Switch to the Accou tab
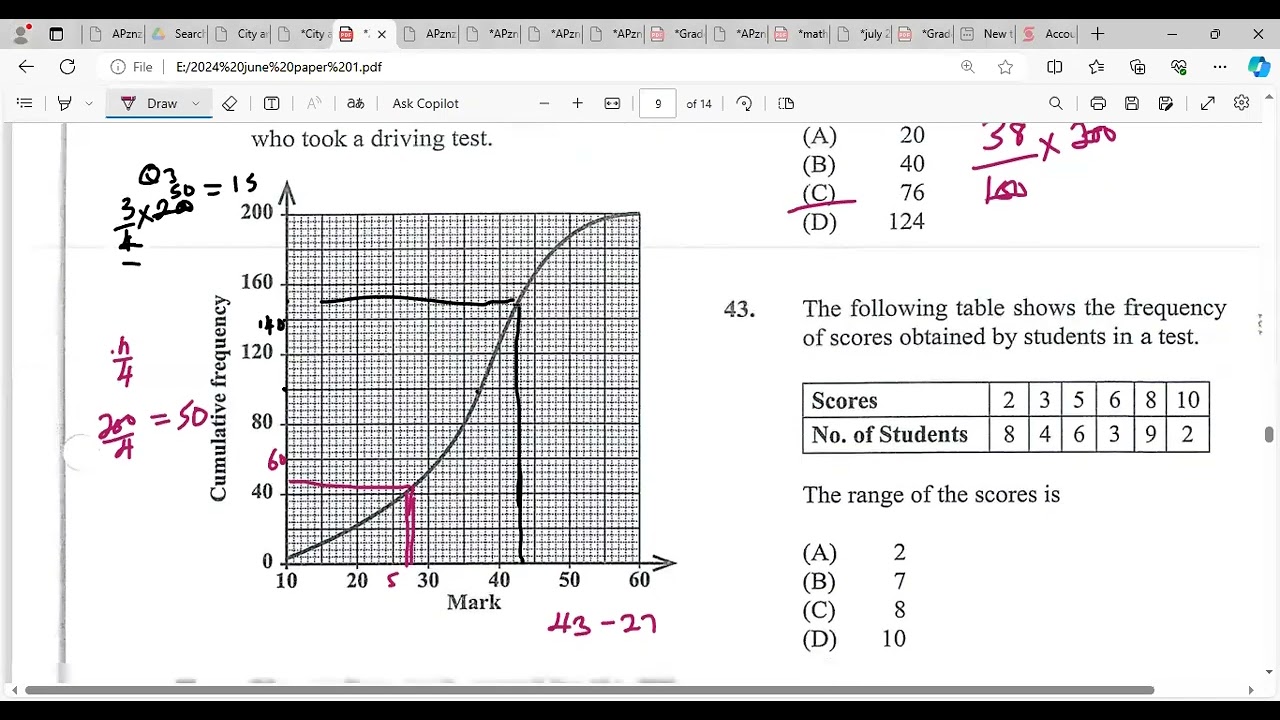The width and height of the screenshot is (1280, 720). point(1047,34)
